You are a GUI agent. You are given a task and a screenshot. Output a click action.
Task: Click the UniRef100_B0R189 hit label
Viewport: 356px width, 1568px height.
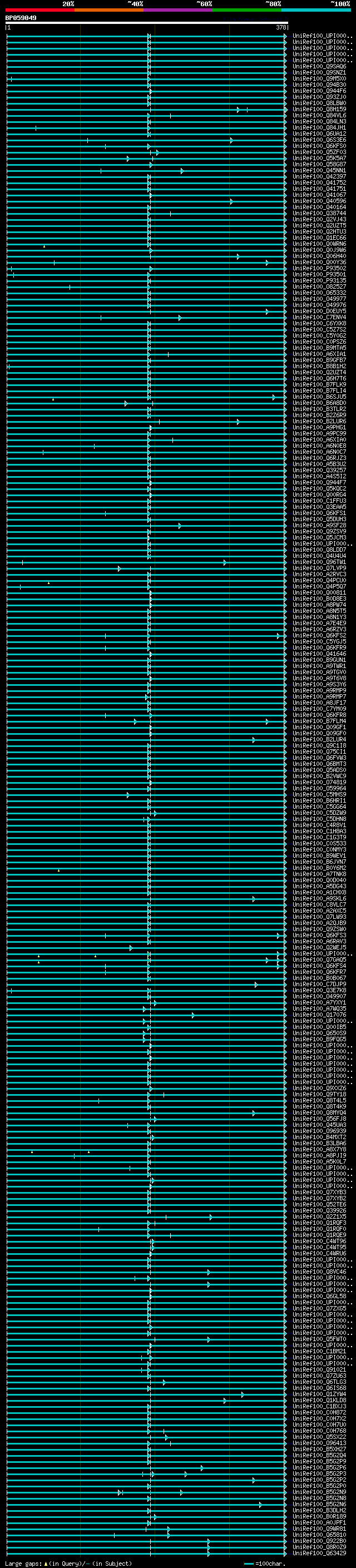[319, 1516]
